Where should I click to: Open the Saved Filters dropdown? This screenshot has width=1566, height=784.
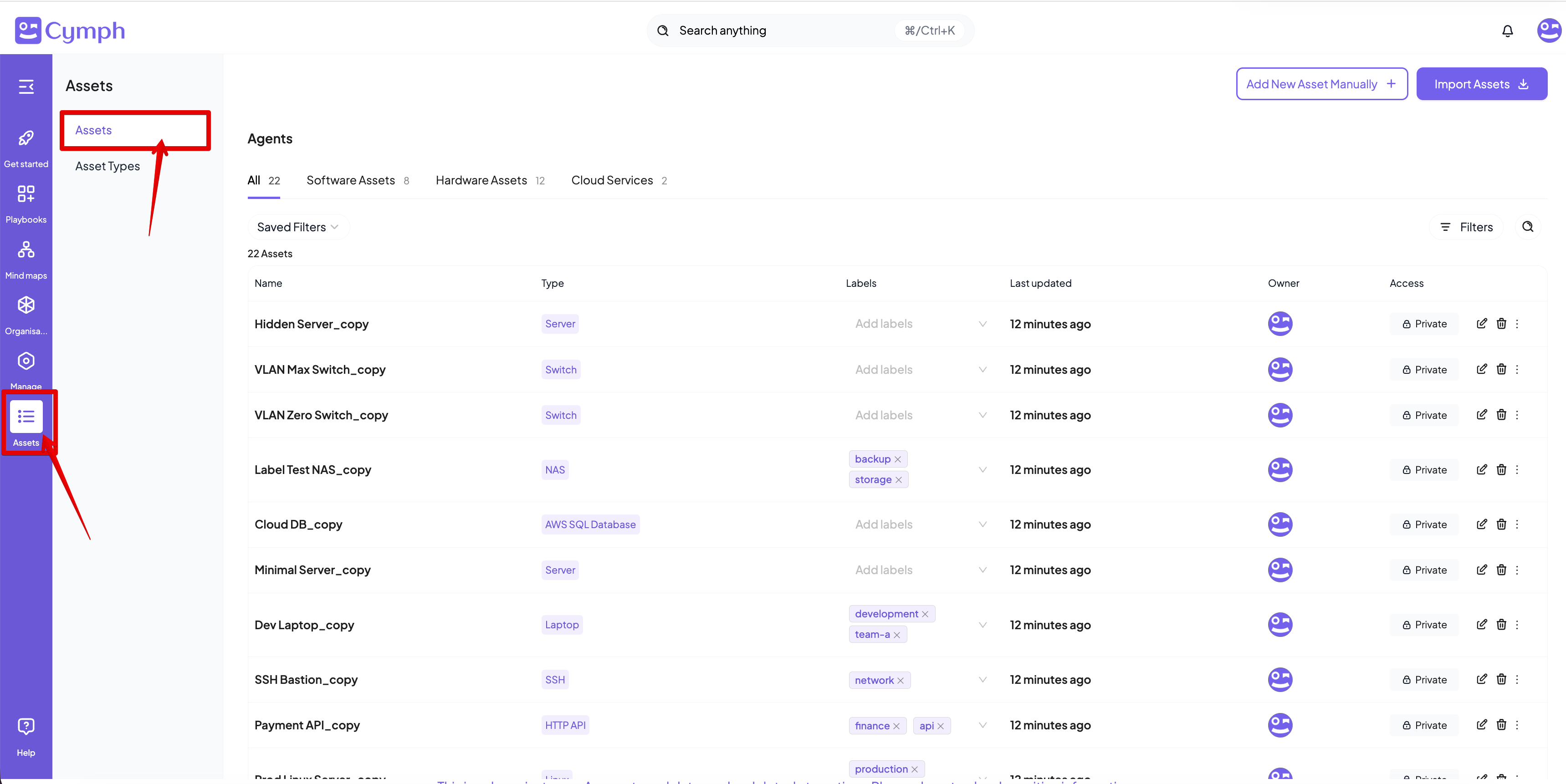pyautogui.click(x=298, y=227)
